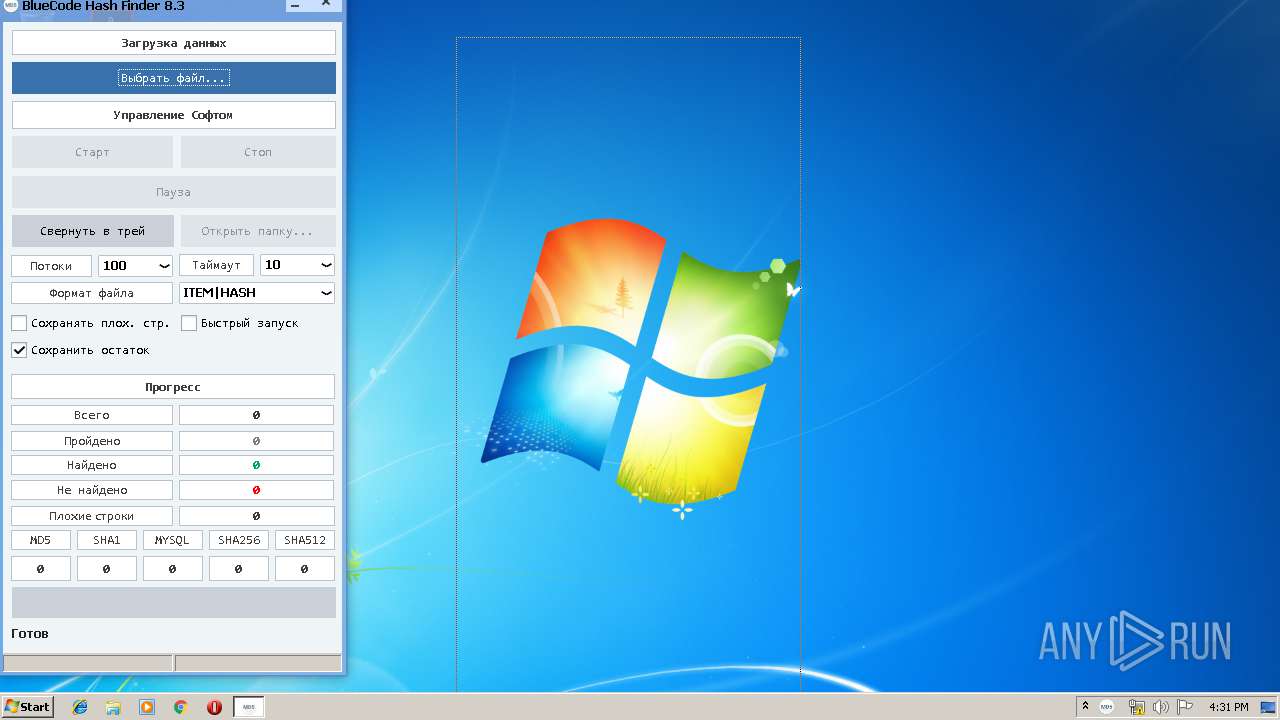Click the Потоки label
The image size is (1280, 720).
(51, 266)
